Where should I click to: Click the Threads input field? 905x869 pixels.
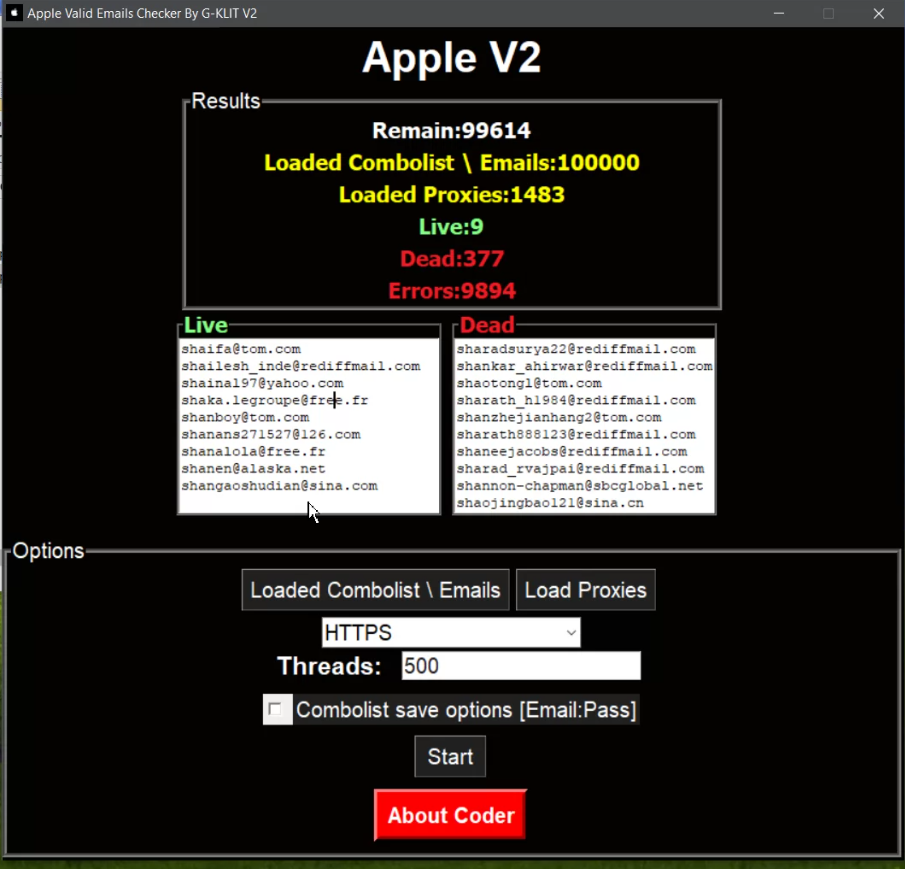coord(520,665)
